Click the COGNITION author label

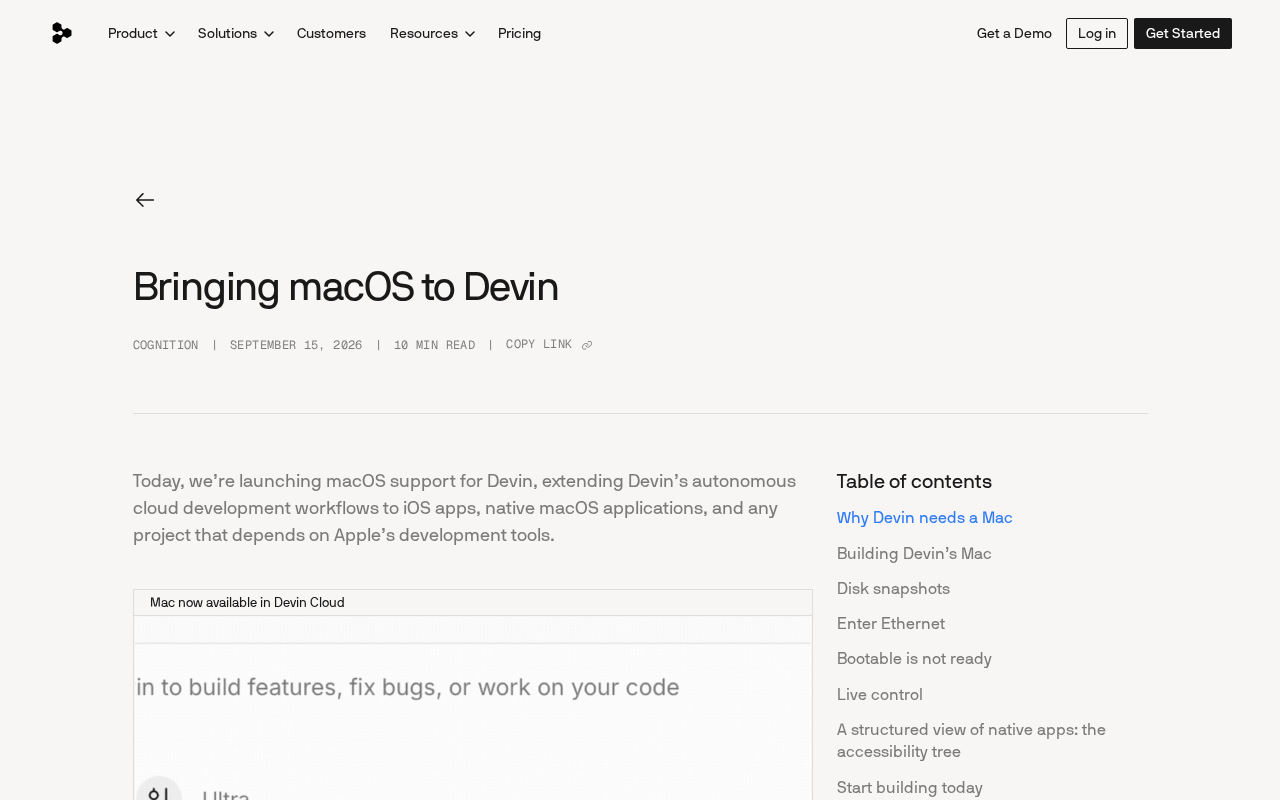coord(165,345)
